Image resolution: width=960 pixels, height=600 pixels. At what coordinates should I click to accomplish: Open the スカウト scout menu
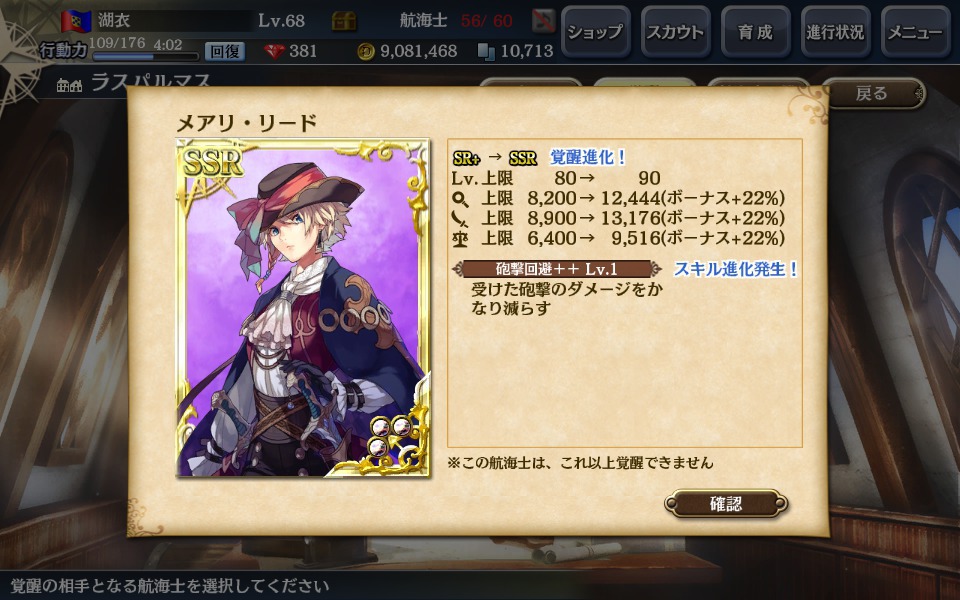point(676,32)
